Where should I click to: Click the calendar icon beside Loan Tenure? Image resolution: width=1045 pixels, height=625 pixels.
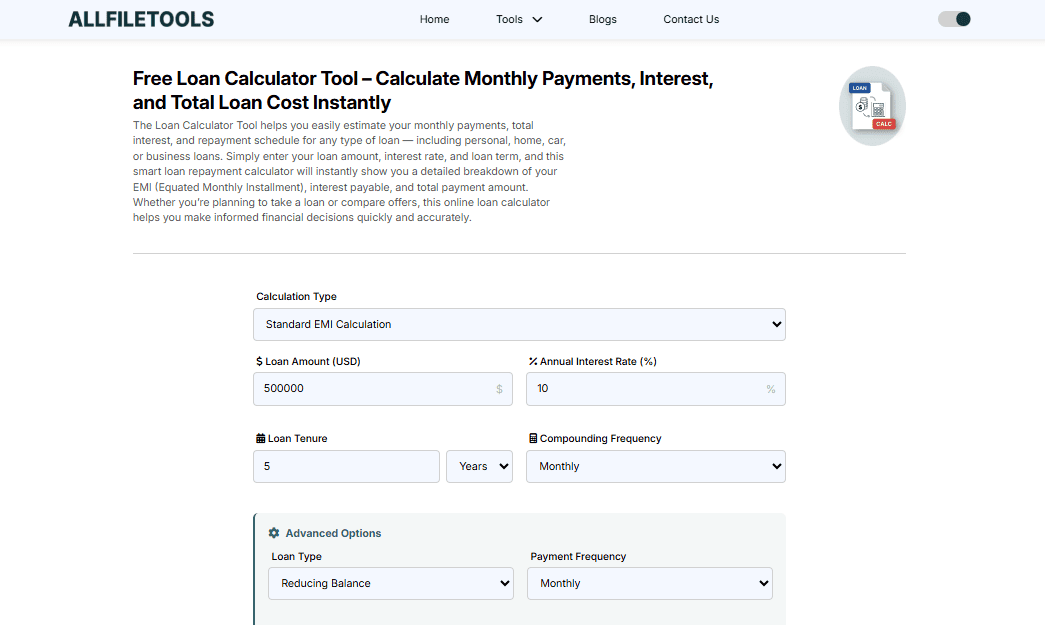[261, 438]
